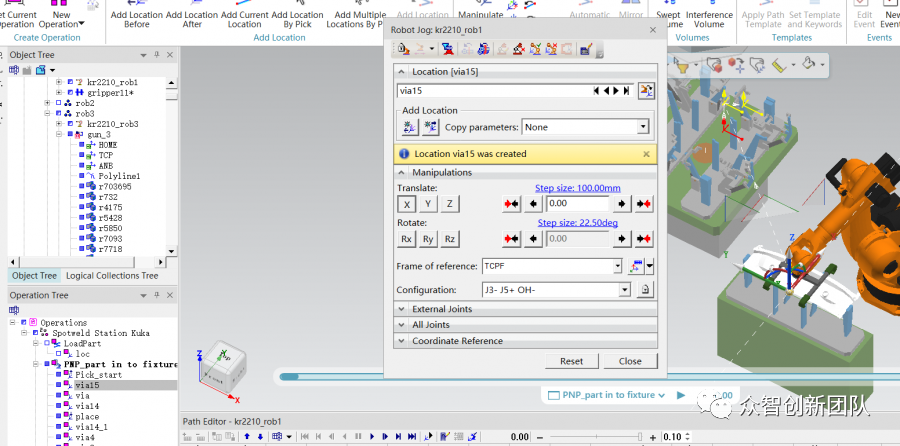Jump to last location arrow
Screen dimensions: 900x446
(626, 91)
